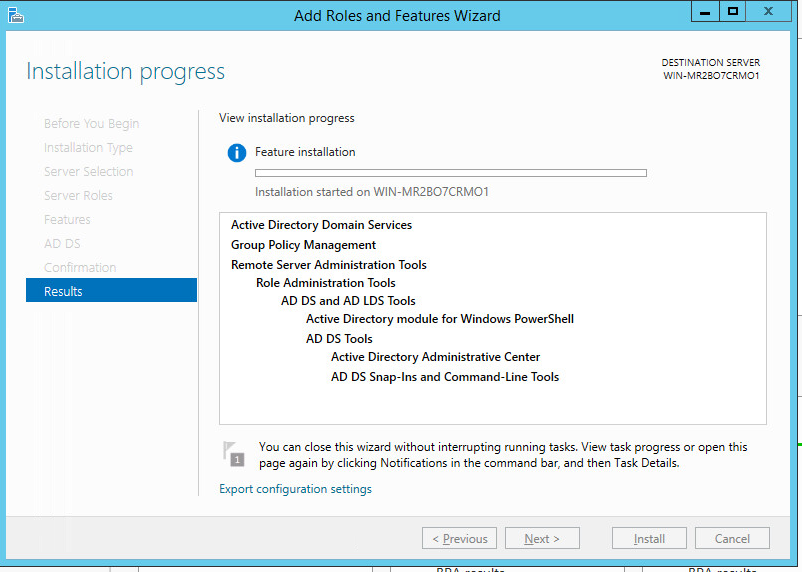Click the blue information icon beside Feature installation
The image size is (802, 572).
coord(236,153)
